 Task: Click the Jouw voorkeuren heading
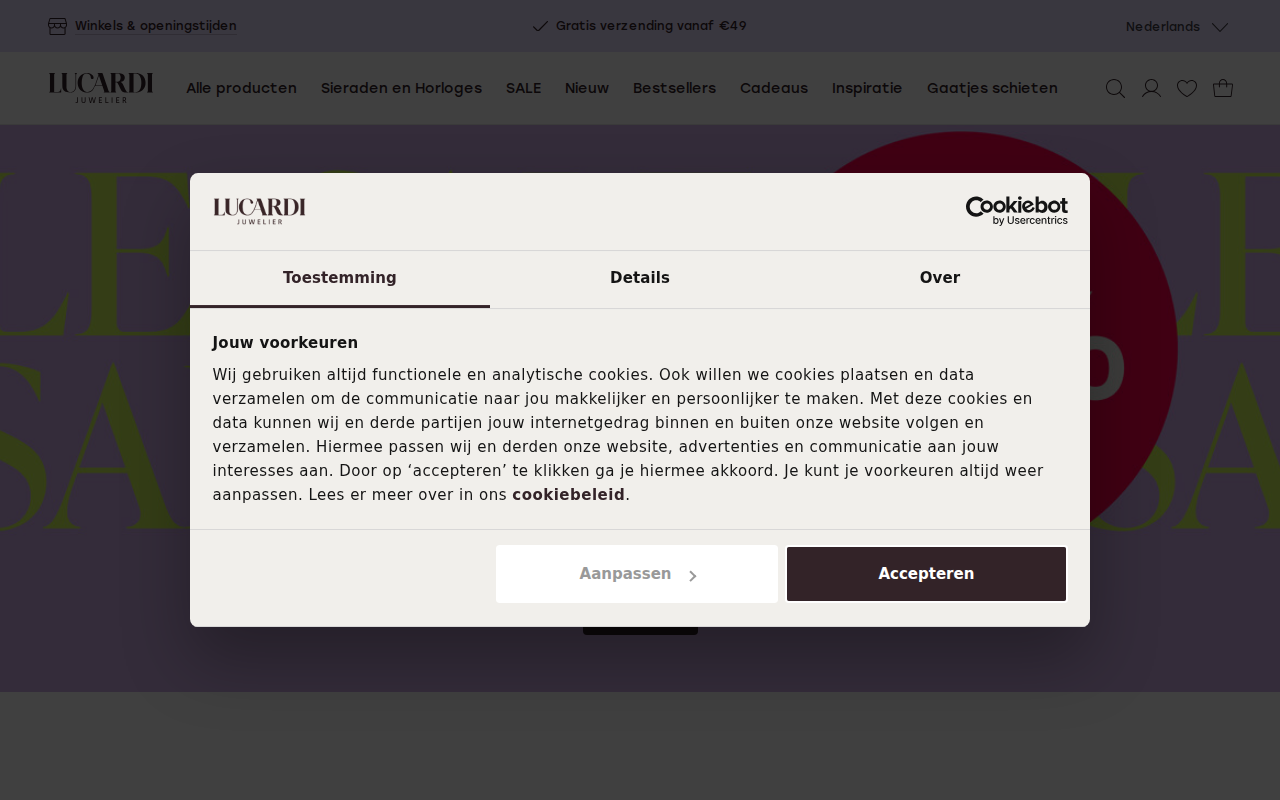pos(285,343)
